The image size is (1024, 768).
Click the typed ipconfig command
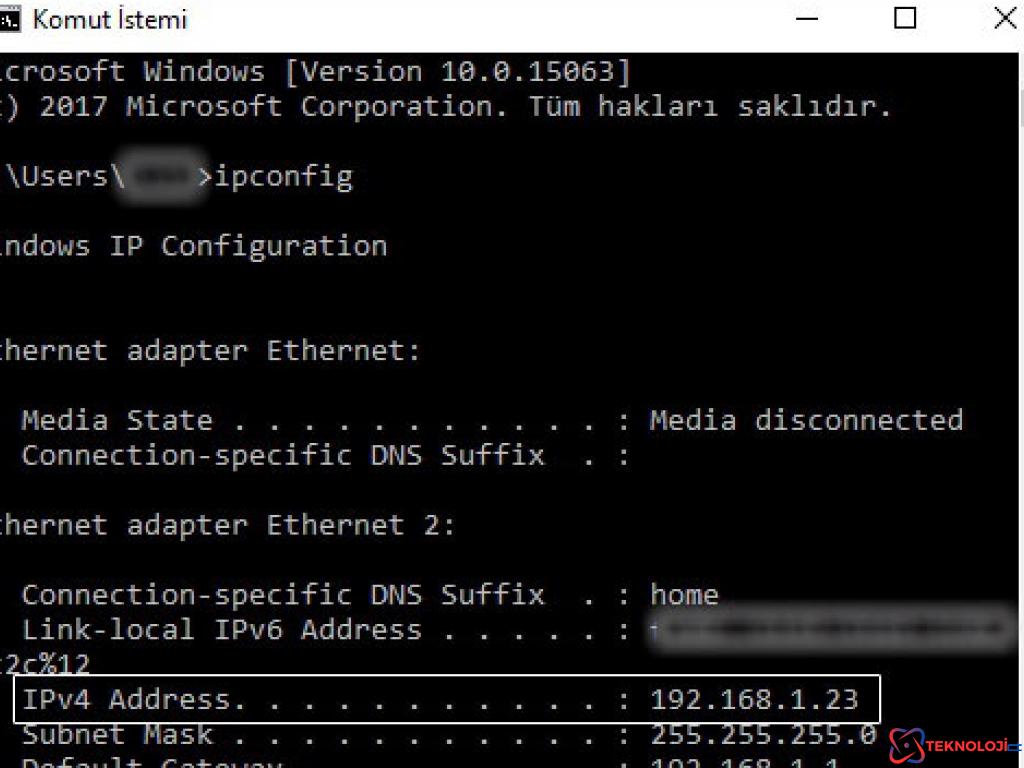(x=284, y=177)
